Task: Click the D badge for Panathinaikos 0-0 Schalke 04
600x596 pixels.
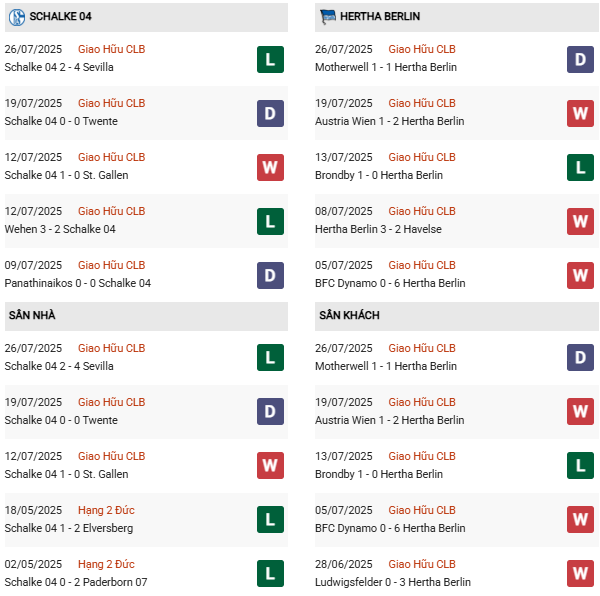Action: point(271,275)
